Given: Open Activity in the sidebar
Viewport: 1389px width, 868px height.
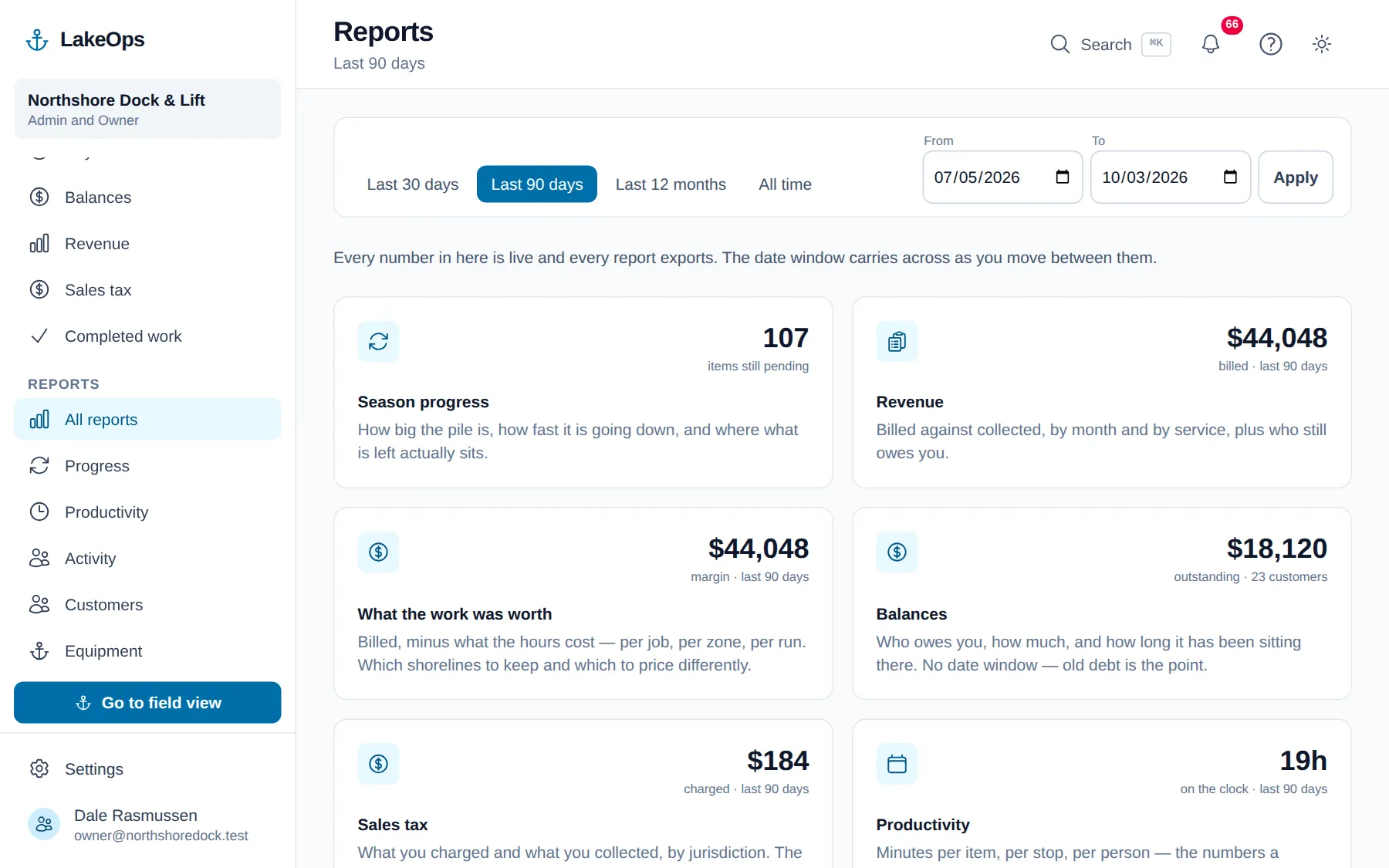Looking at the screenshot, I should coord(147,559).
